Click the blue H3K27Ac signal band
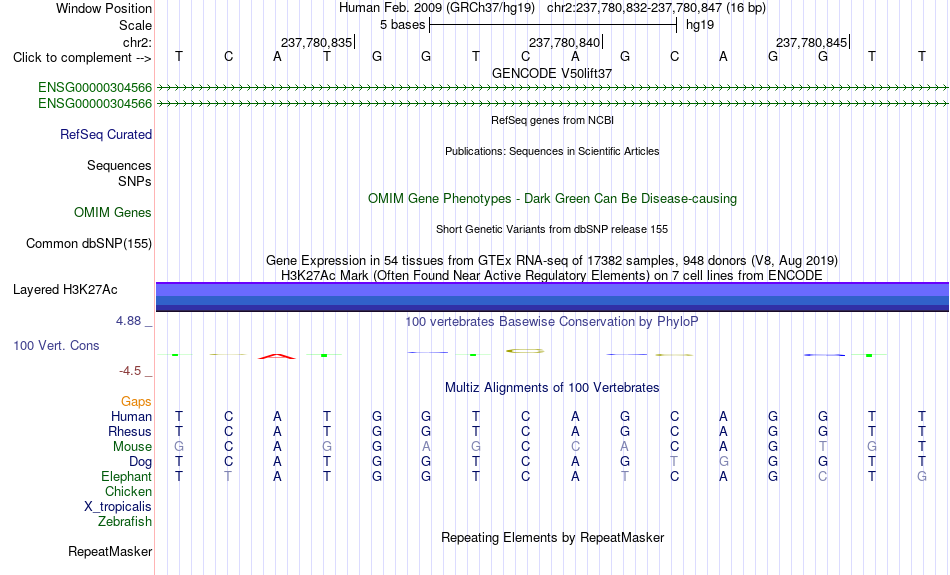950x575 pixels. coord(552,297)
